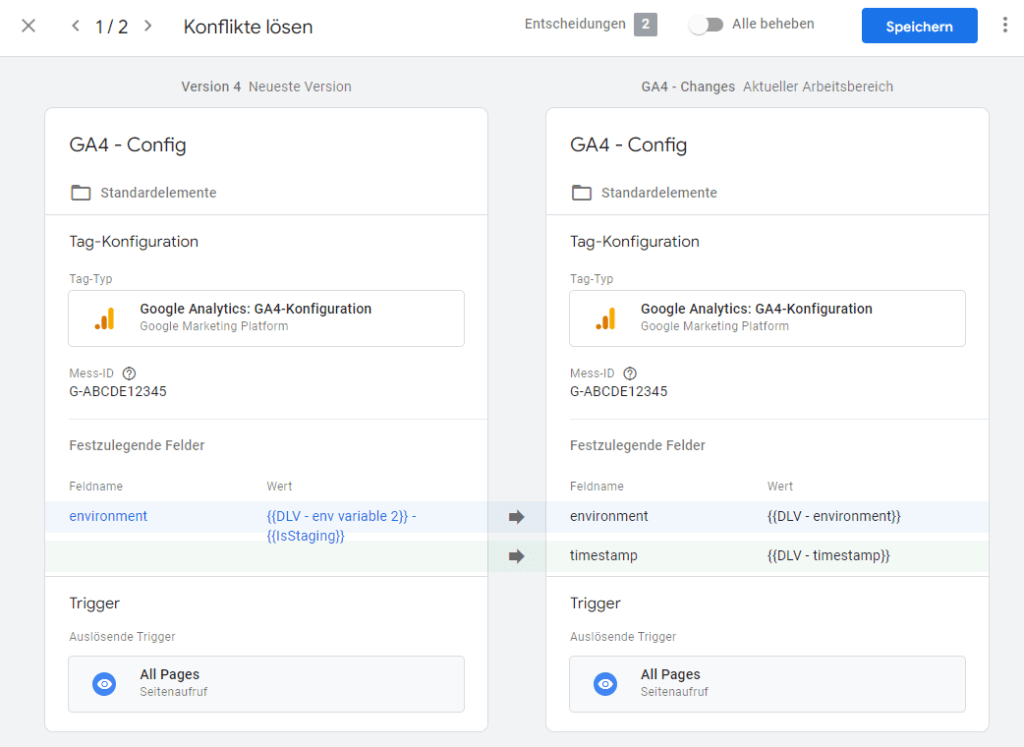This screenshot has width=1024, height=747.
Task: Apply timestamp row using its arrow
Action: [516, 556]
